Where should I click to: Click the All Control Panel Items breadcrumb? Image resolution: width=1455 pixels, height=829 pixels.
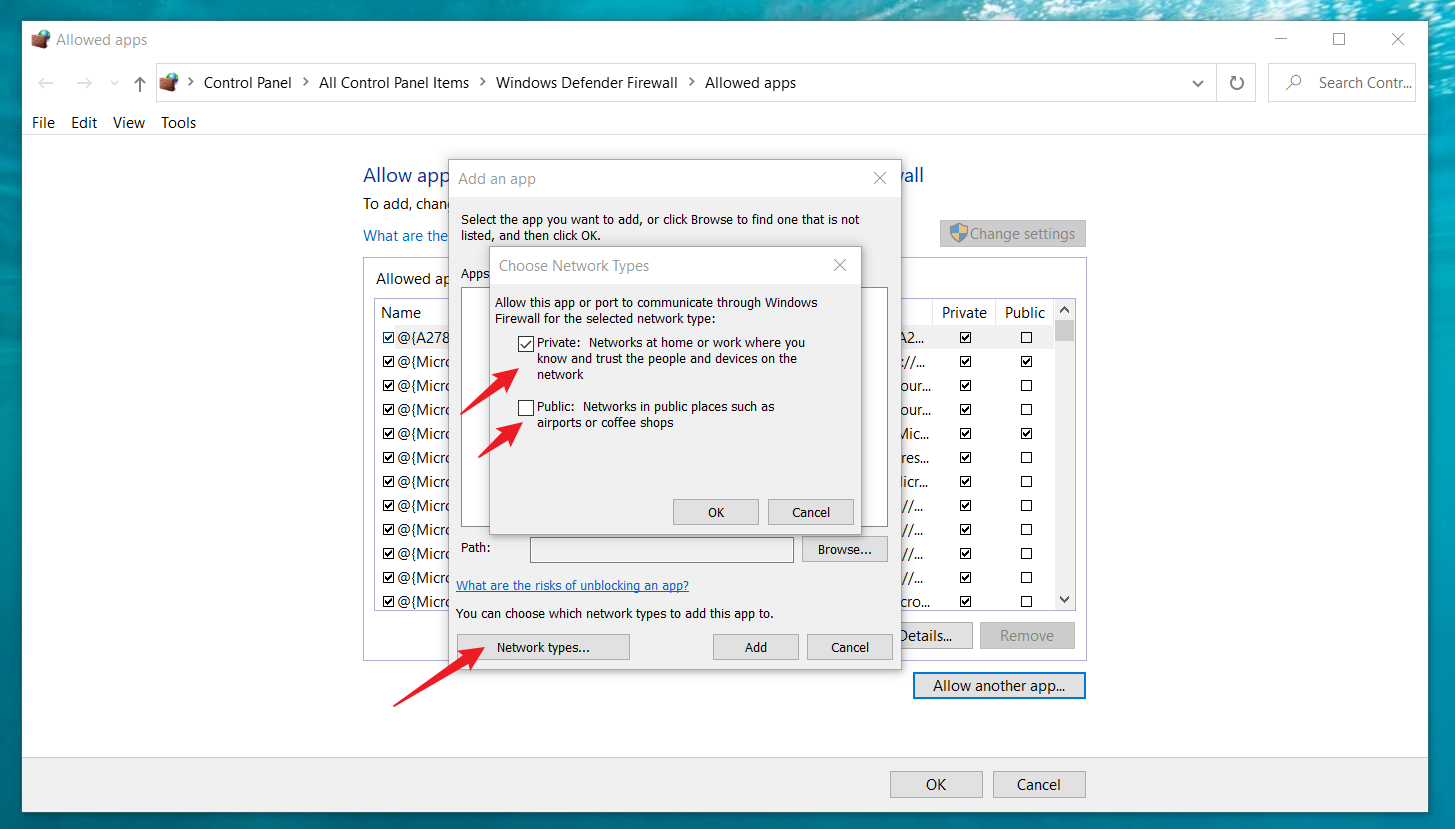394,83
